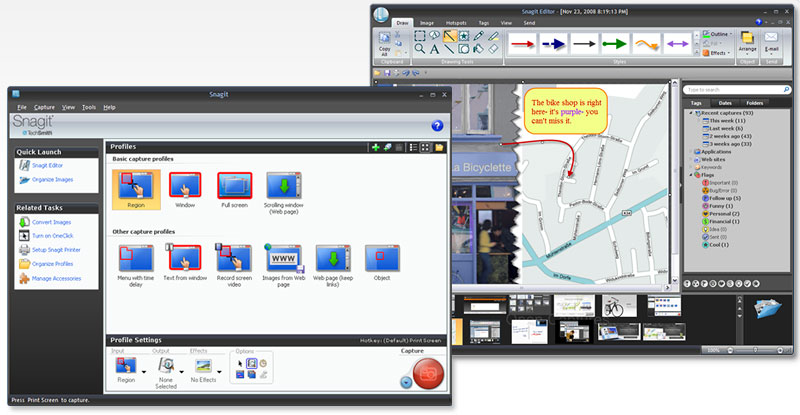This screenshot has height=415, width=800.
Task: Open capture mode dropdown beside Capture button
Action: [406, 382]
